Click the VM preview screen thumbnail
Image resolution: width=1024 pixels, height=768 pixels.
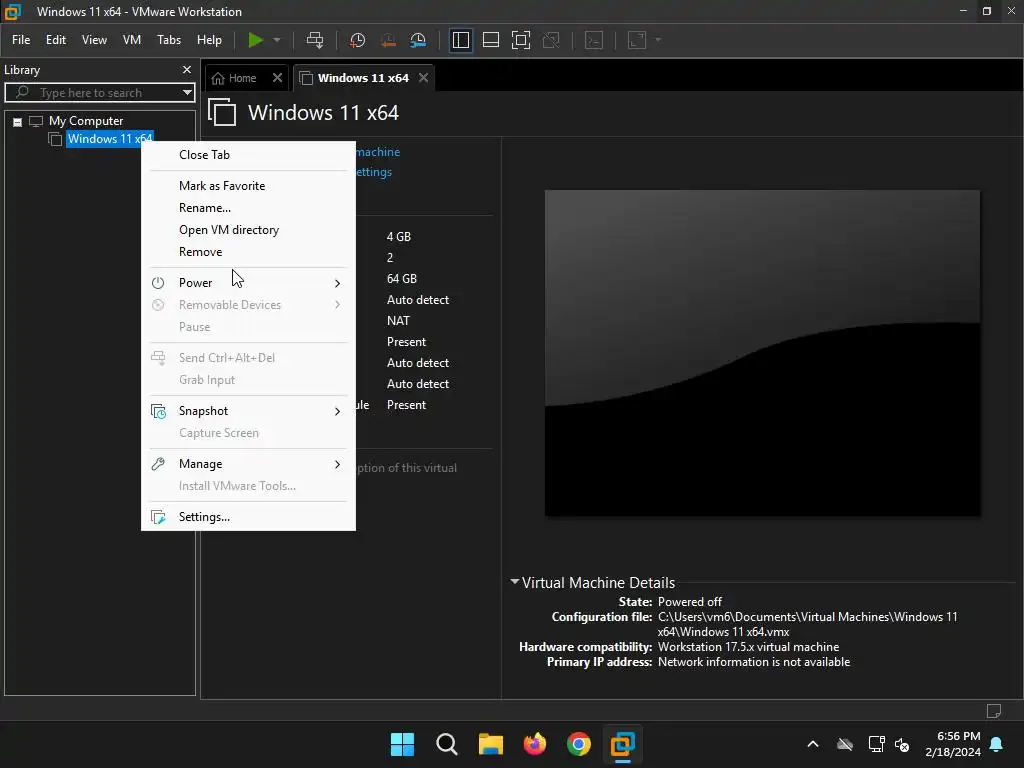(x=762, y=353)
